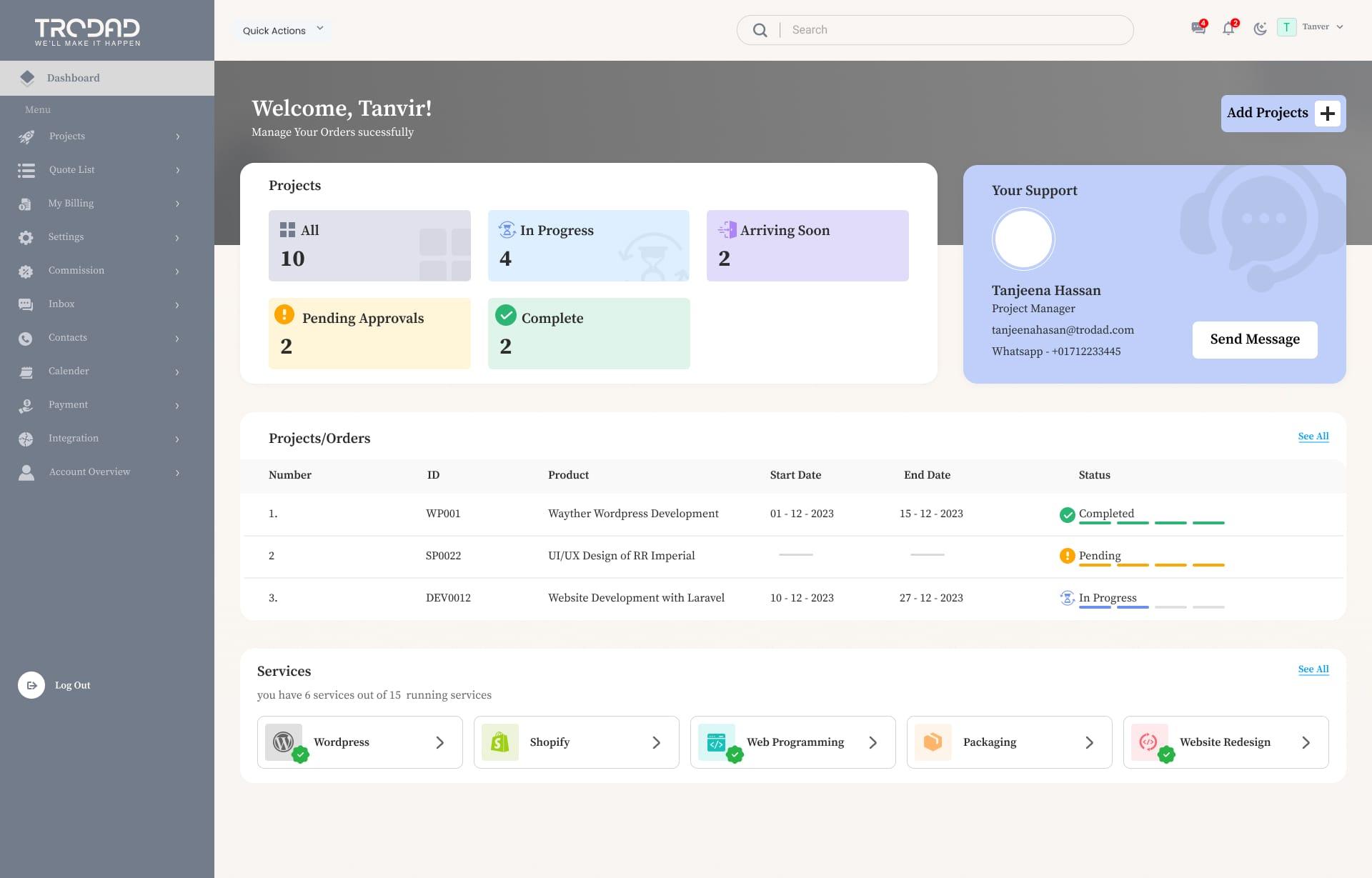The image size is (1372, 878).
Task: Click the Commission badge icon in sidebar
Action: 26,271
